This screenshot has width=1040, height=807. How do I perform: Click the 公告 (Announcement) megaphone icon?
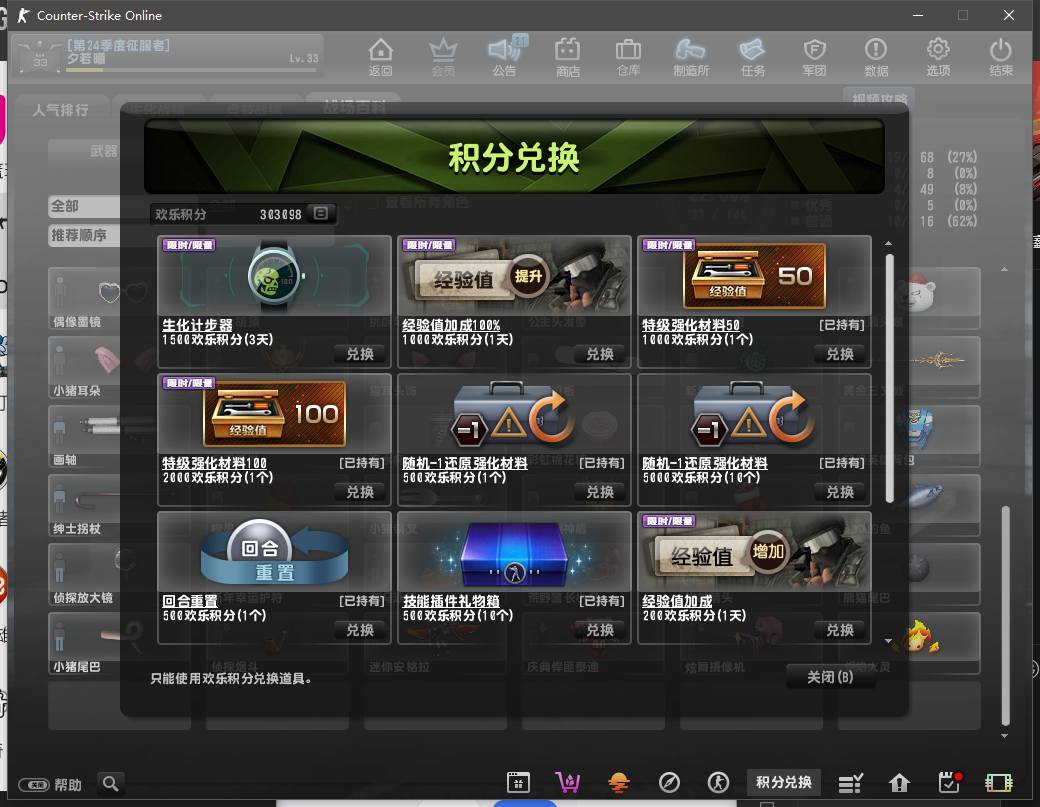(505, 56)
